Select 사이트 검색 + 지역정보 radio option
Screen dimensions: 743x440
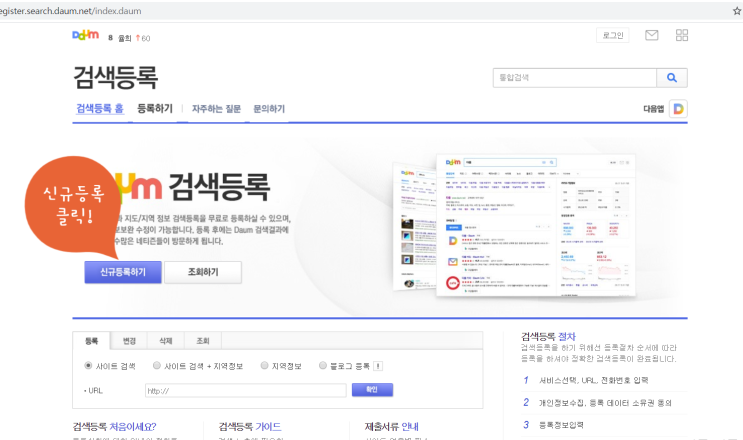(x=157, y=366)
